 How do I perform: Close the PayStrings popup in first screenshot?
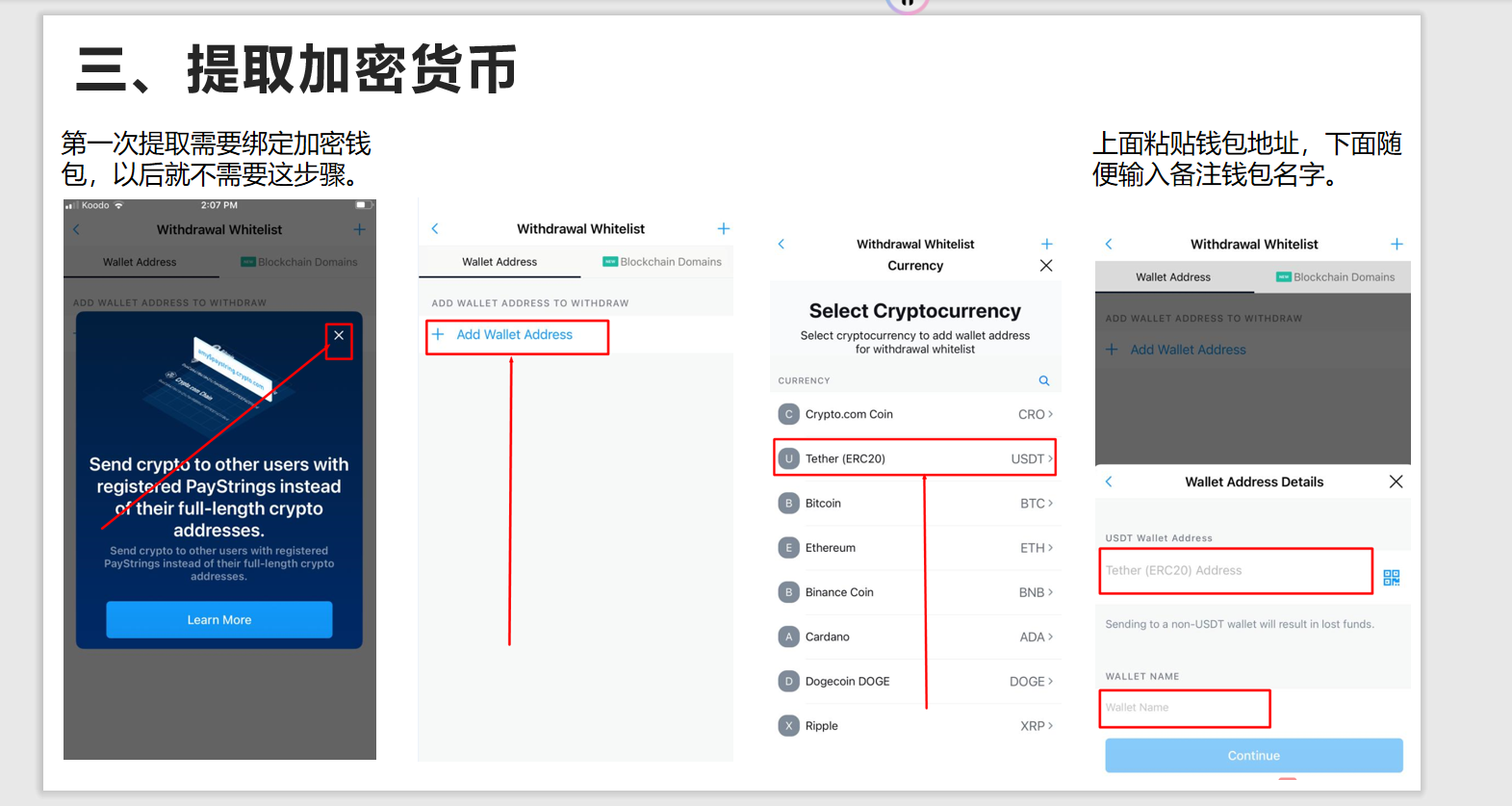tap(339, 335)
